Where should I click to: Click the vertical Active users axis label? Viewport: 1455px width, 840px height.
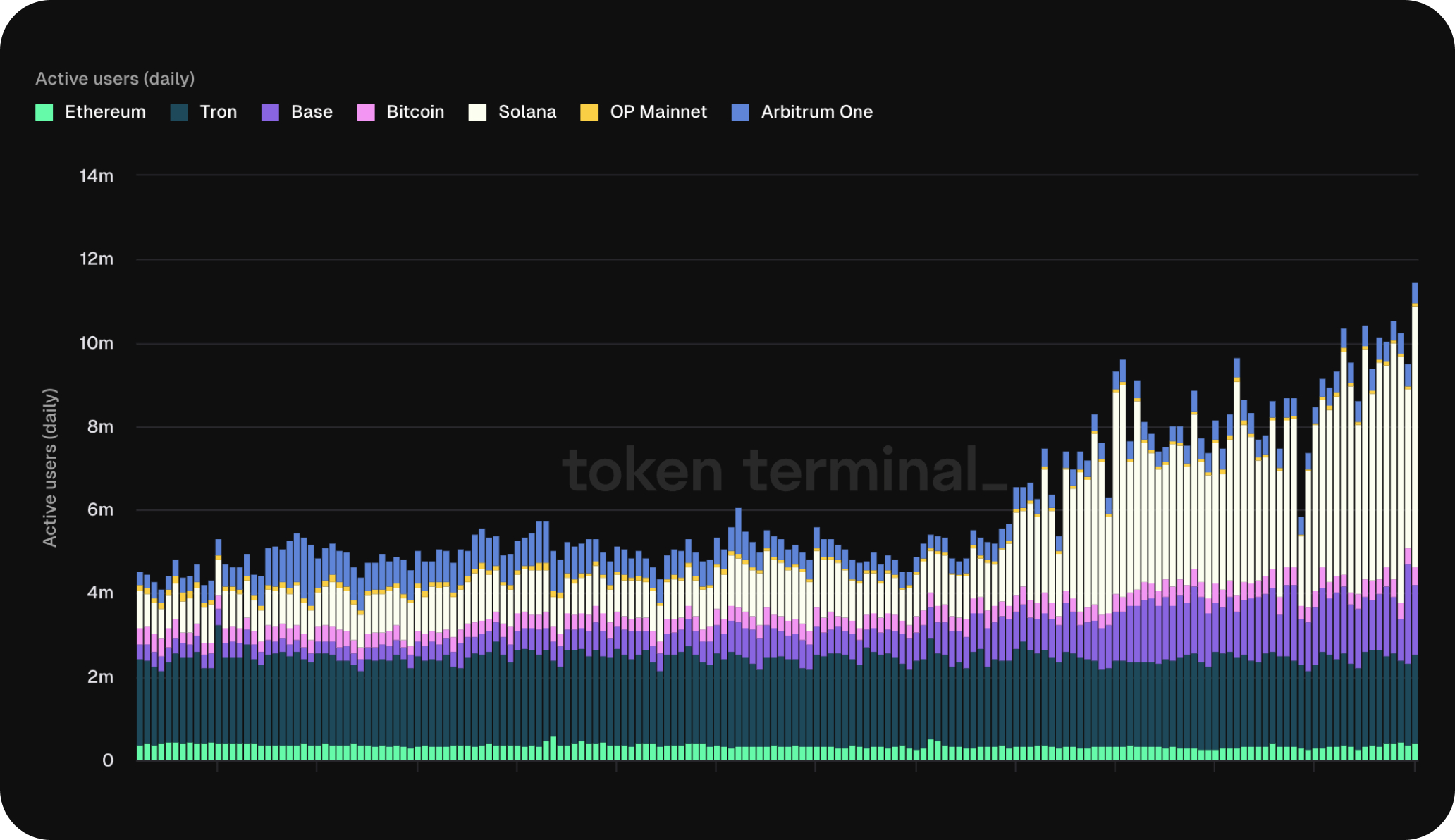coord(49,466)
